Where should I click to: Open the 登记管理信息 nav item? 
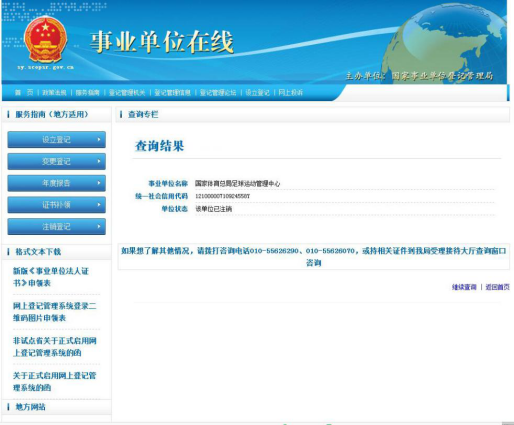172,92
